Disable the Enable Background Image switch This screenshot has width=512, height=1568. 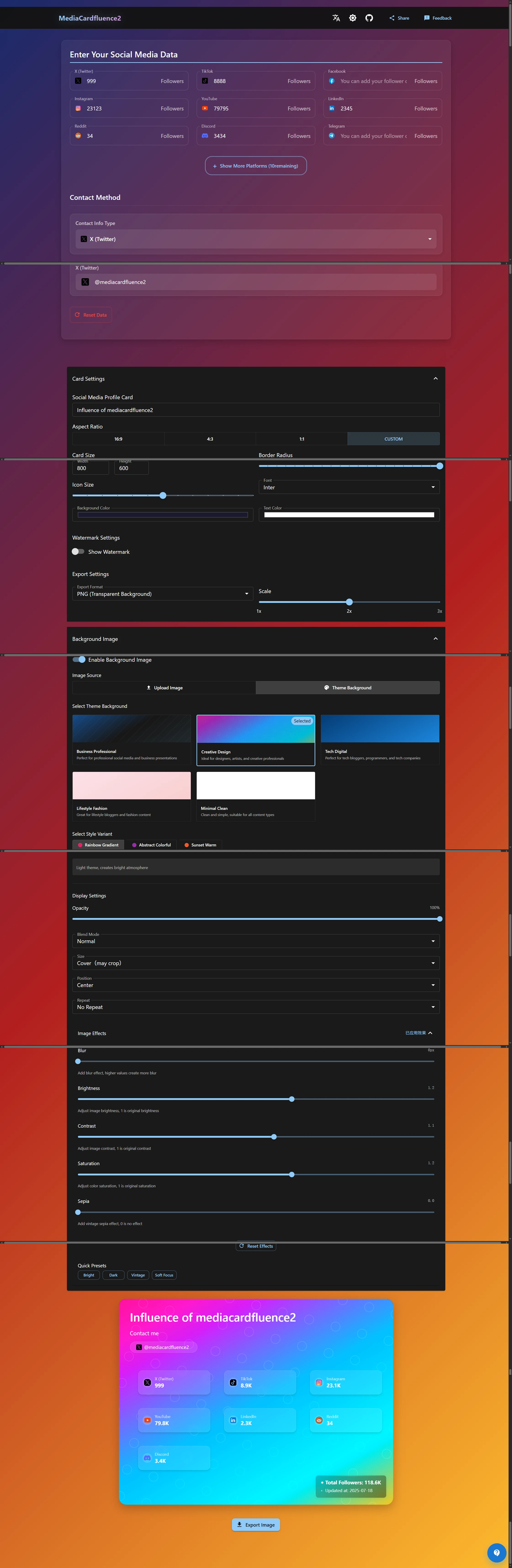(x=79, y=659)
